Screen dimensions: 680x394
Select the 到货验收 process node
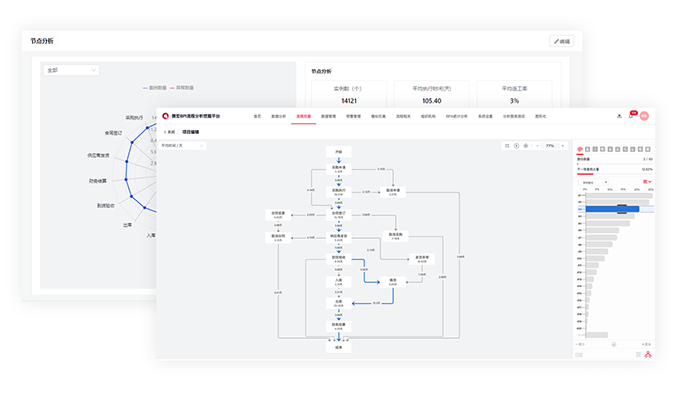339,259
